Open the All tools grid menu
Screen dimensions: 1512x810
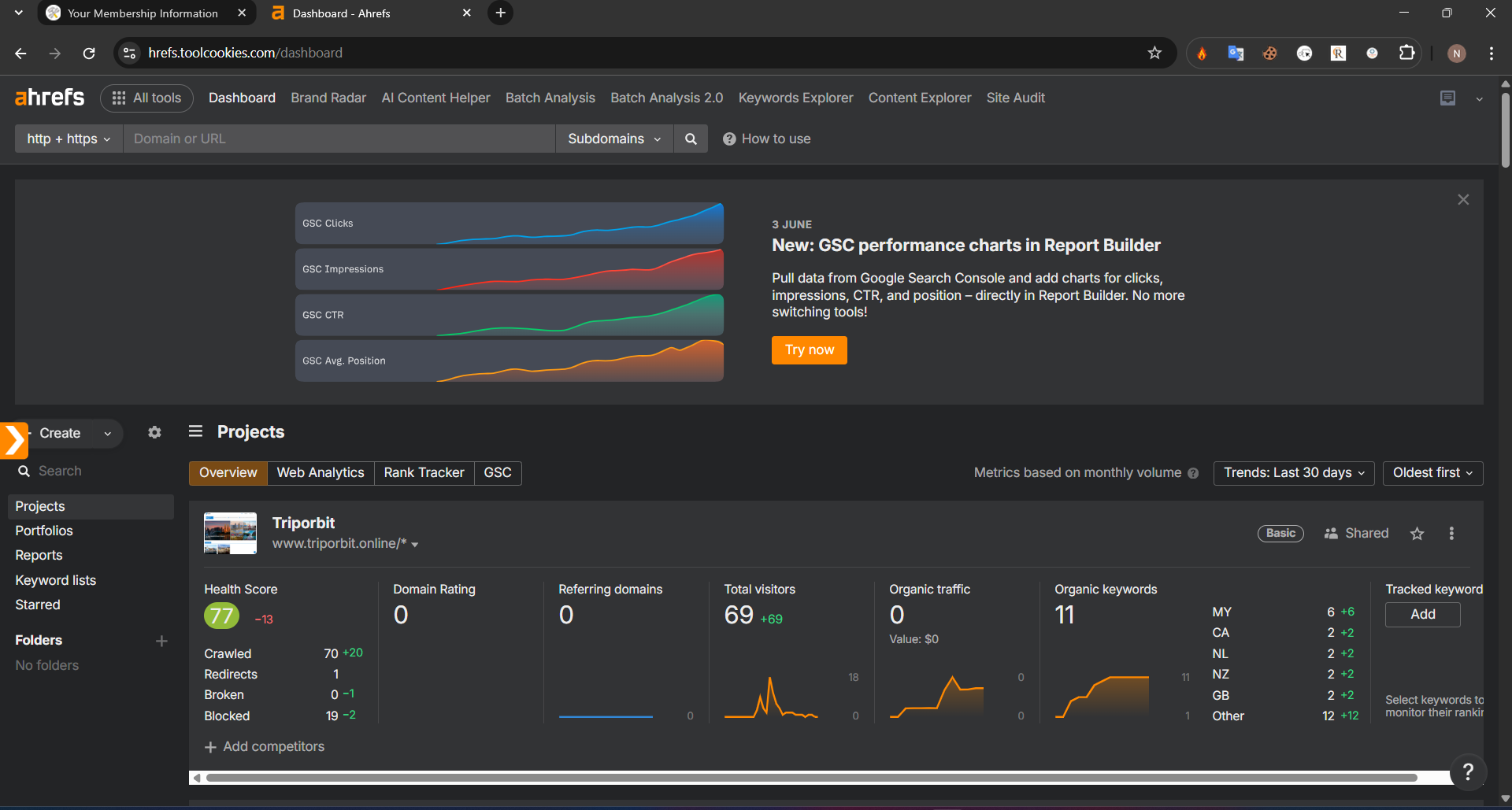coord(146,98)
